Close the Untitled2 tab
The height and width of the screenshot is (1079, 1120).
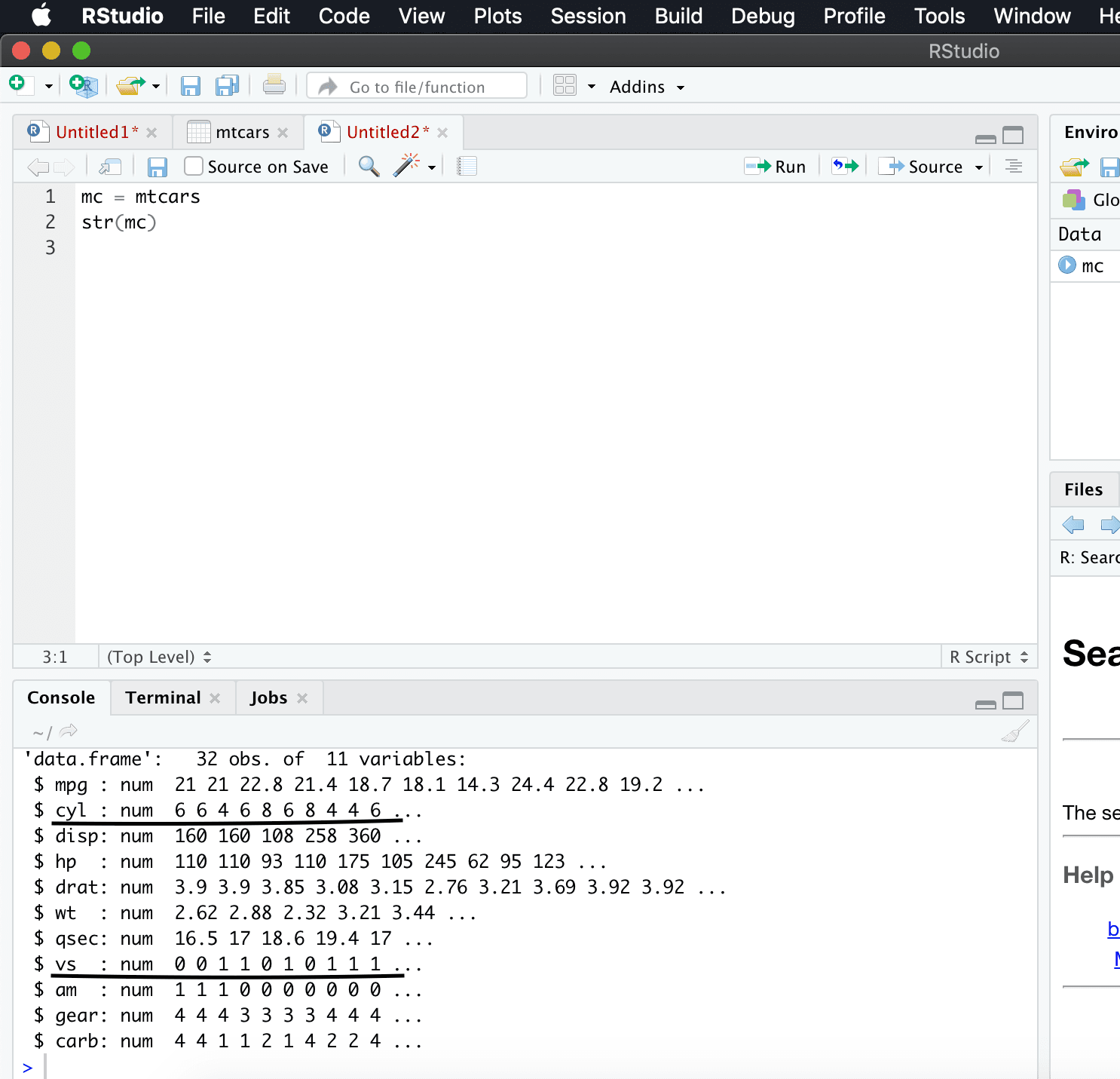[442, 133]
